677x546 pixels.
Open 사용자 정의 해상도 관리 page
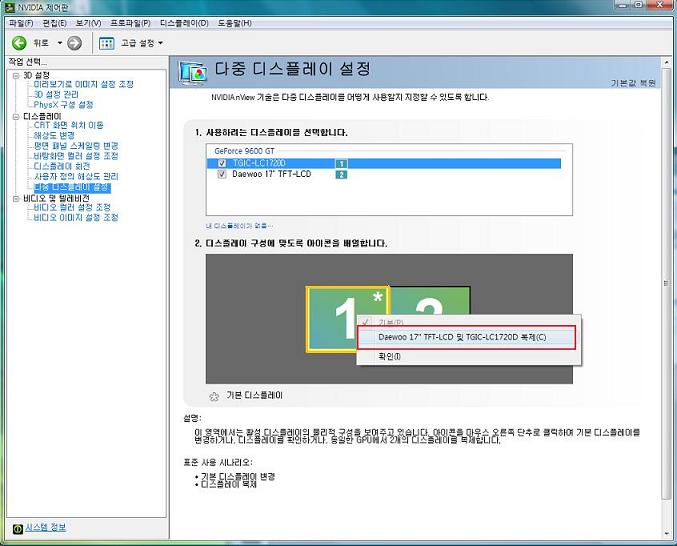coord(76,177)
